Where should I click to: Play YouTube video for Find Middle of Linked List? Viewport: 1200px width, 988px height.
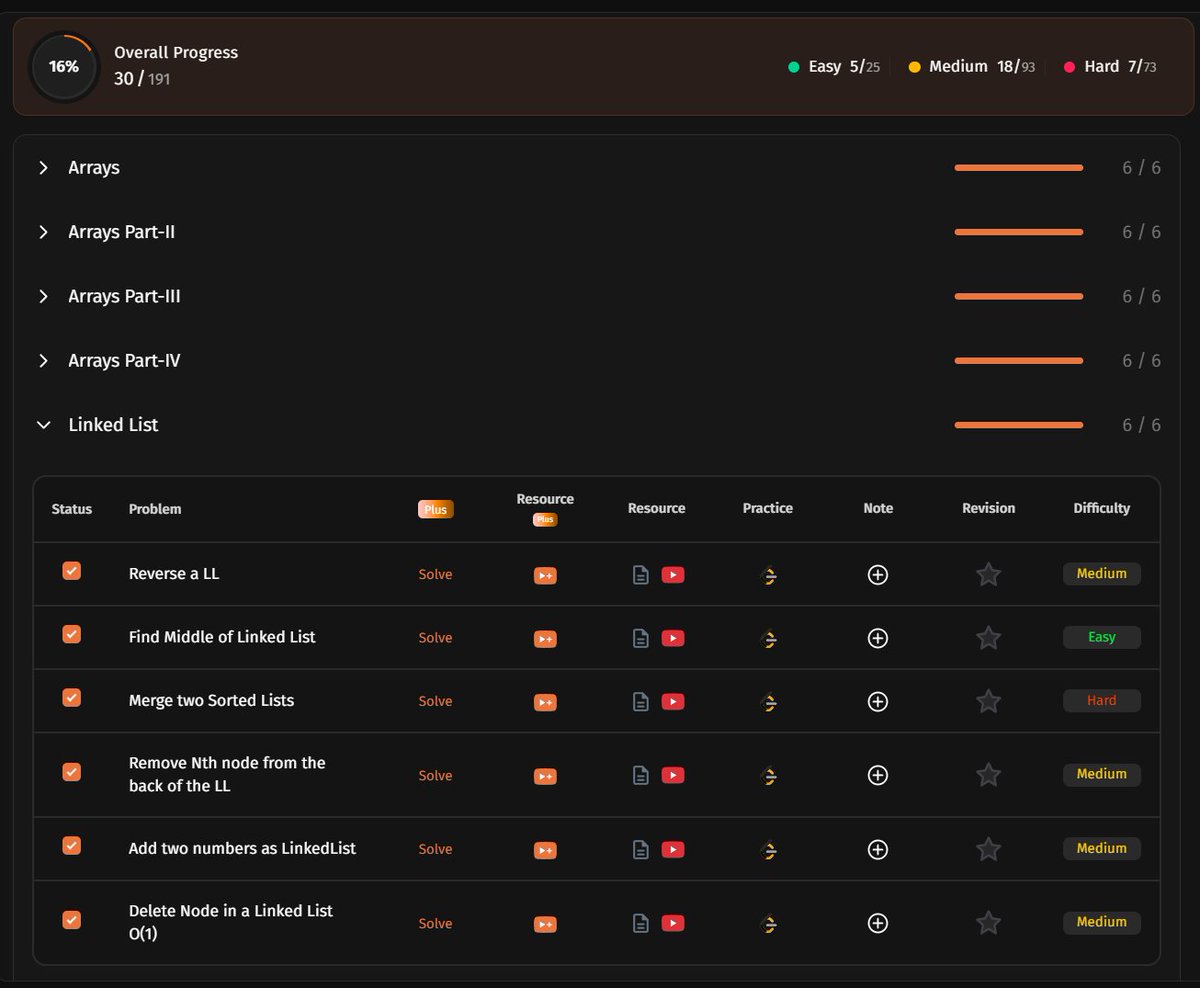click(673, 638)
